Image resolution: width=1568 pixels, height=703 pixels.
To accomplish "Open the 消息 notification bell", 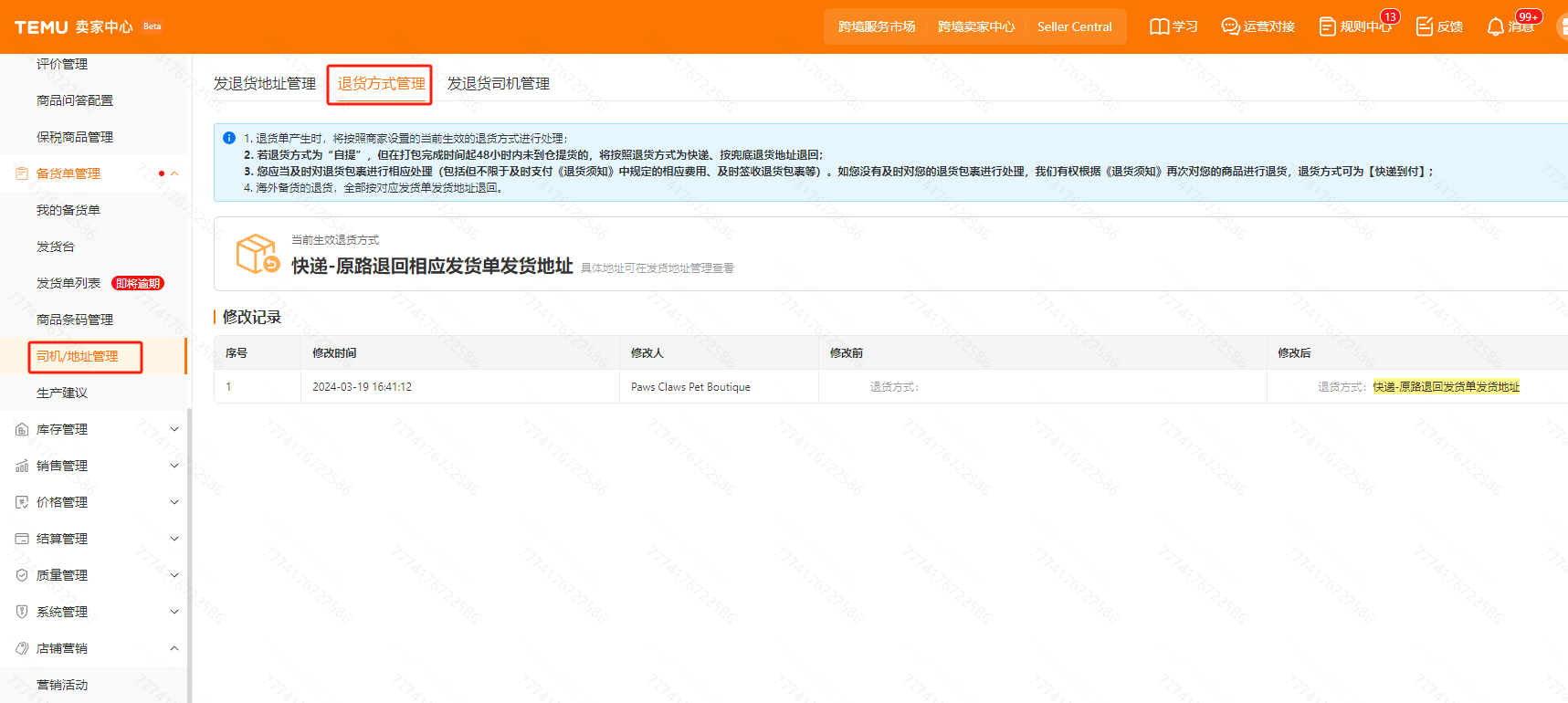I will (1495, 26).
